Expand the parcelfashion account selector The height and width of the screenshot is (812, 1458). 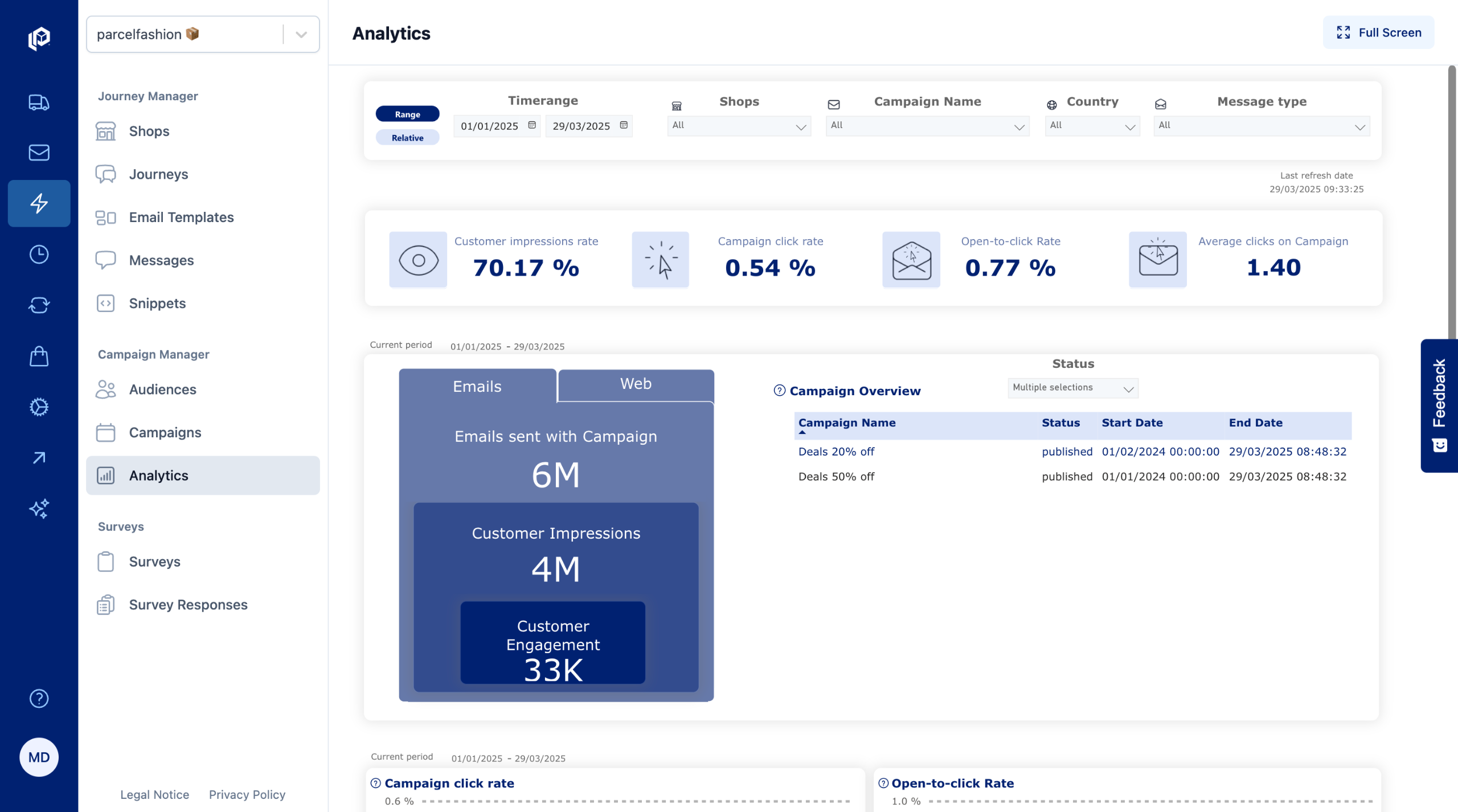tap(301, 34)
